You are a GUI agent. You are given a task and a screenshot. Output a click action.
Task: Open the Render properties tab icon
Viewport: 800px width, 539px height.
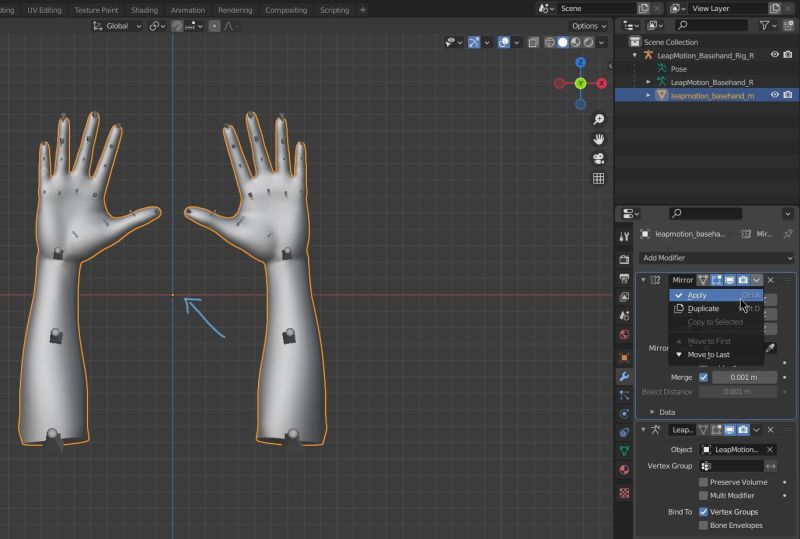point(624,259)
